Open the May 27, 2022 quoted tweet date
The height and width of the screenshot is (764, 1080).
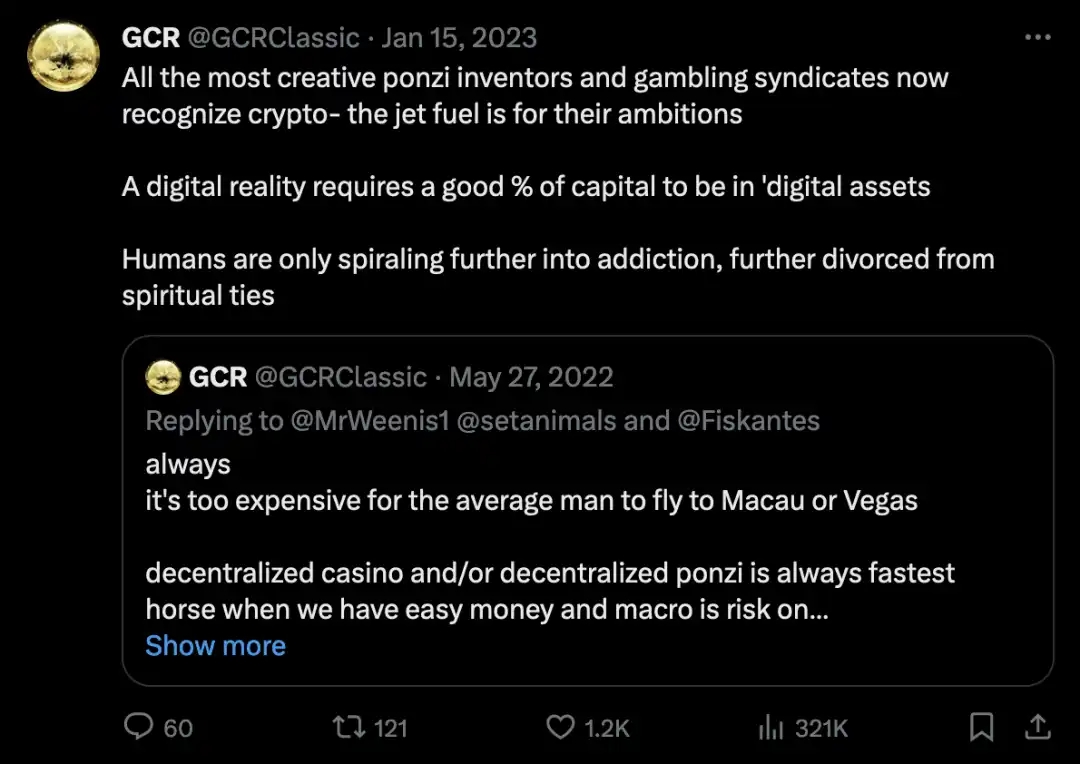pos(531,377)
